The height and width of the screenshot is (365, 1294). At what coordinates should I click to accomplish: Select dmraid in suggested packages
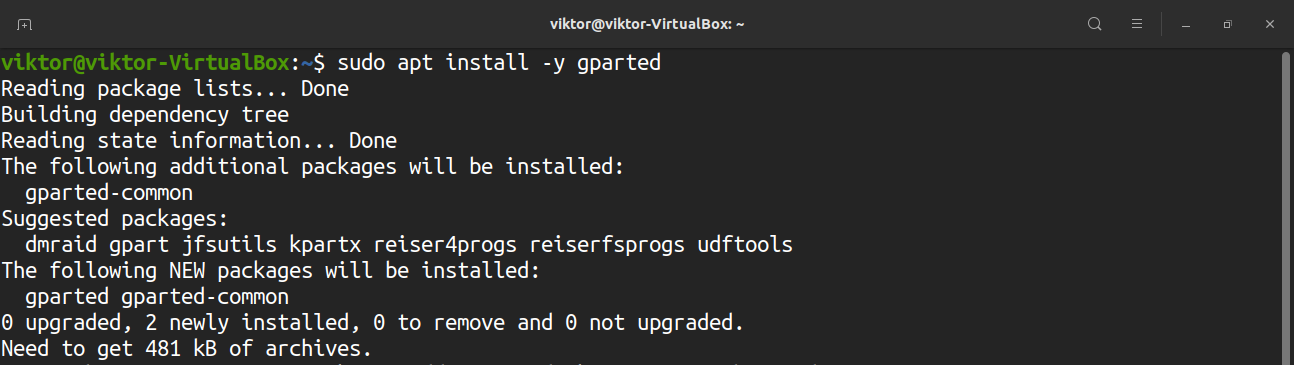tap(61, 245)
